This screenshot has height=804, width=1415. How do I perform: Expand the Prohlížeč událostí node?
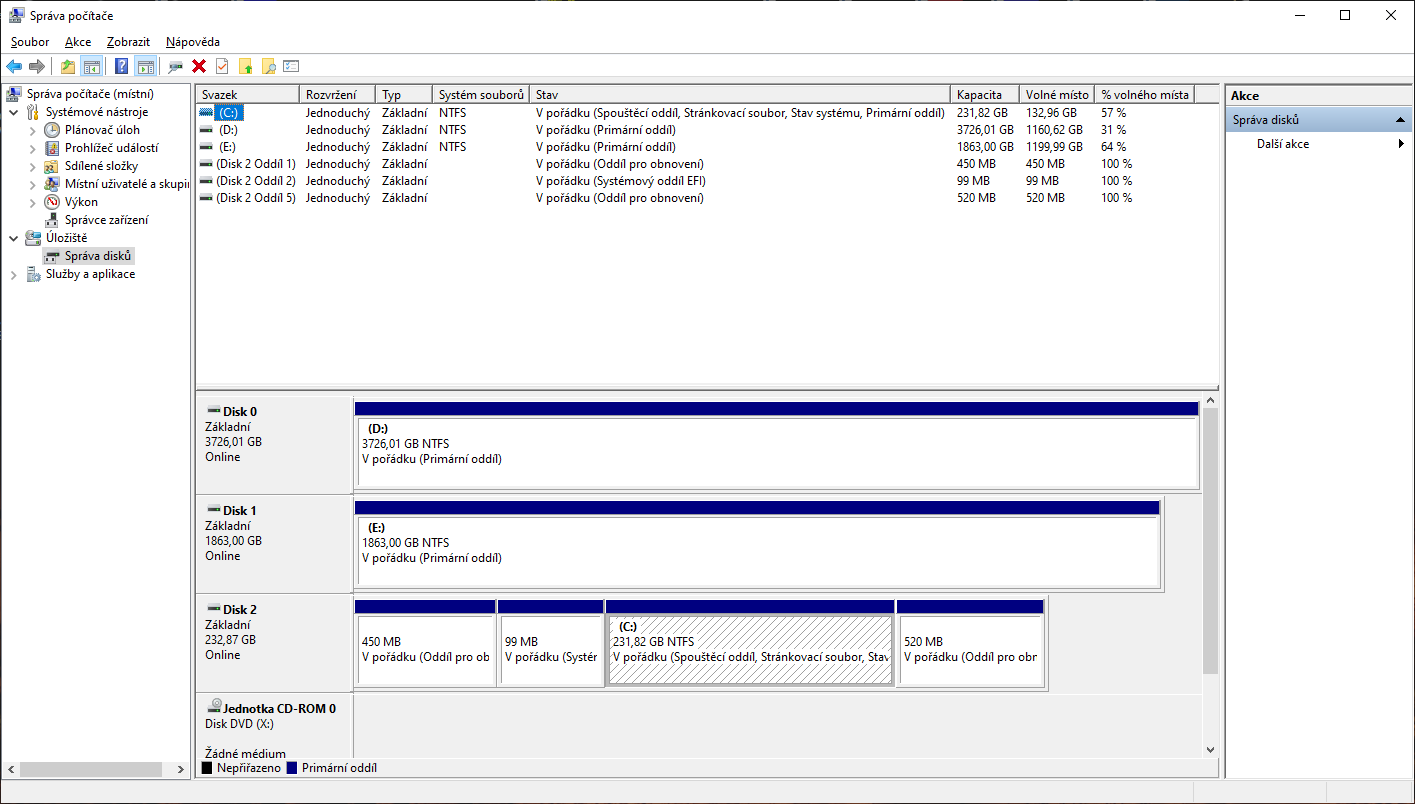(33, 148)
